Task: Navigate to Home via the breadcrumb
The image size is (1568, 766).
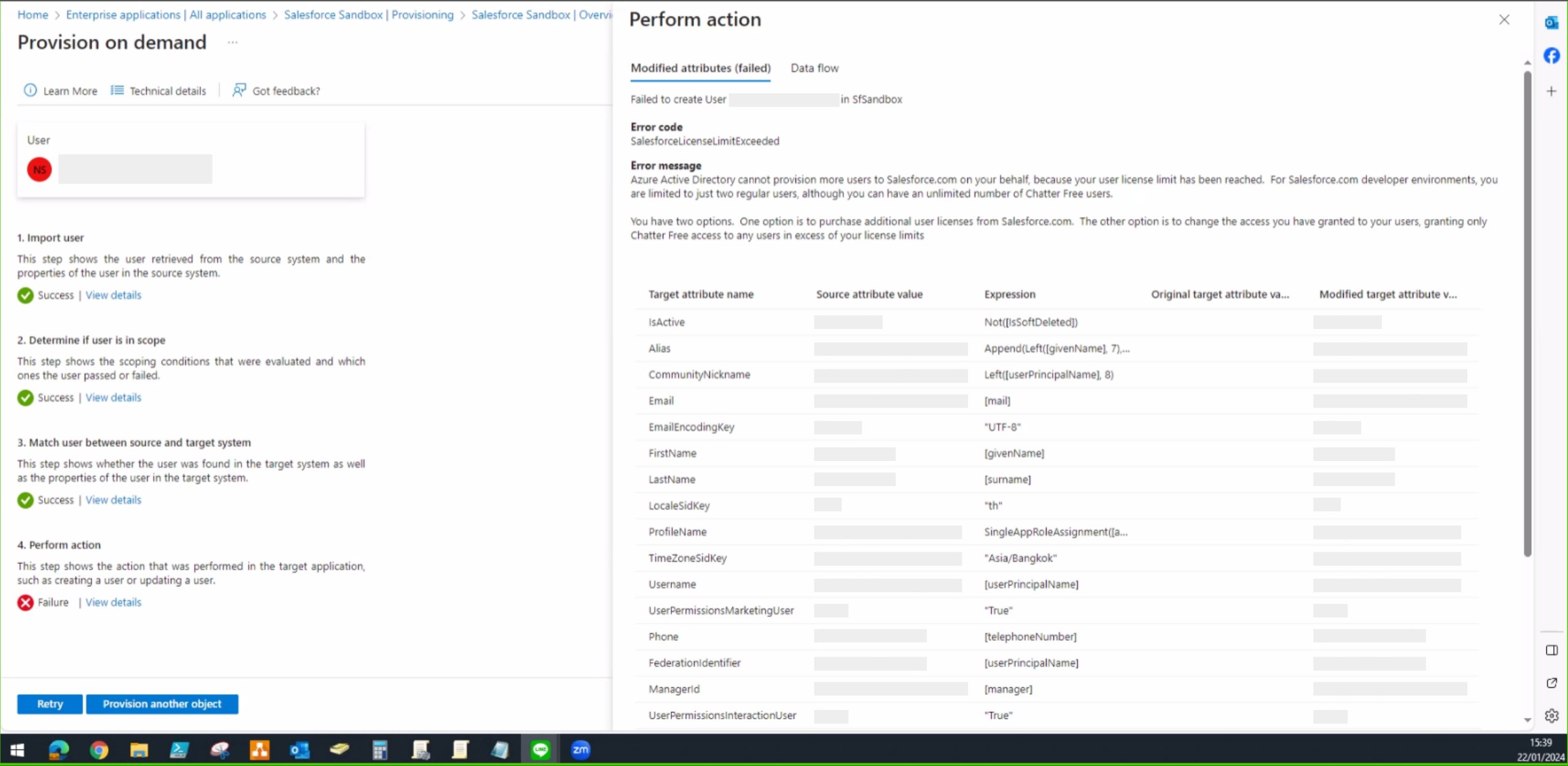Action: coord(32,14)
